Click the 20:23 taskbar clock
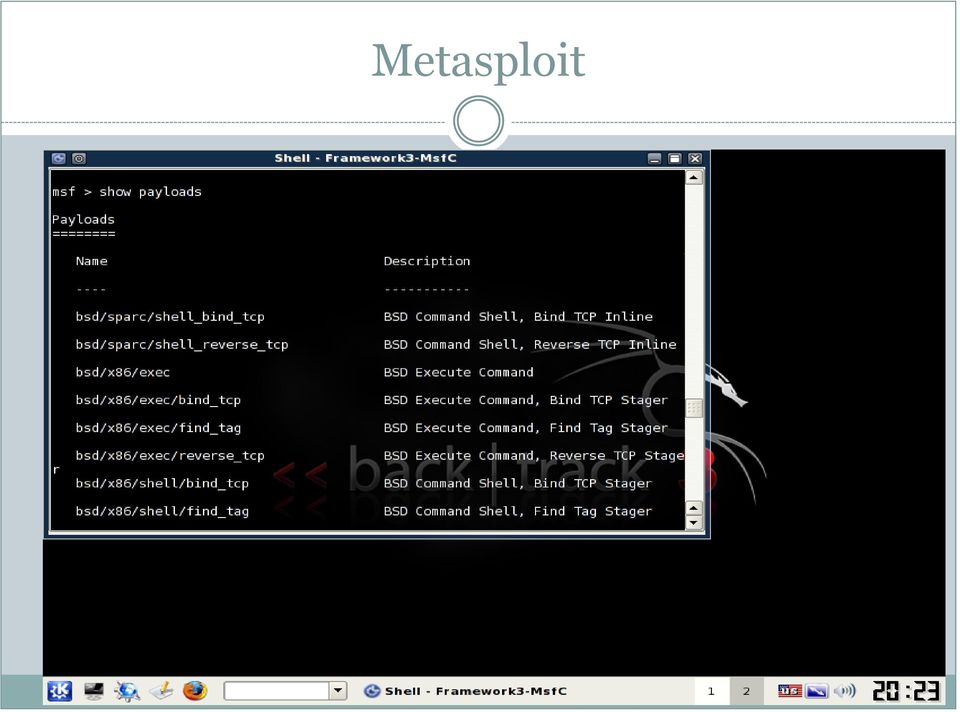 coord(906,691)
